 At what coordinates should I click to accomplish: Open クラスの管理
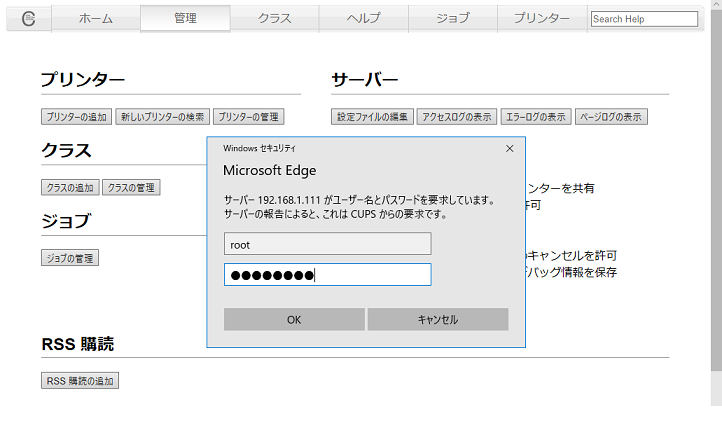131,187
